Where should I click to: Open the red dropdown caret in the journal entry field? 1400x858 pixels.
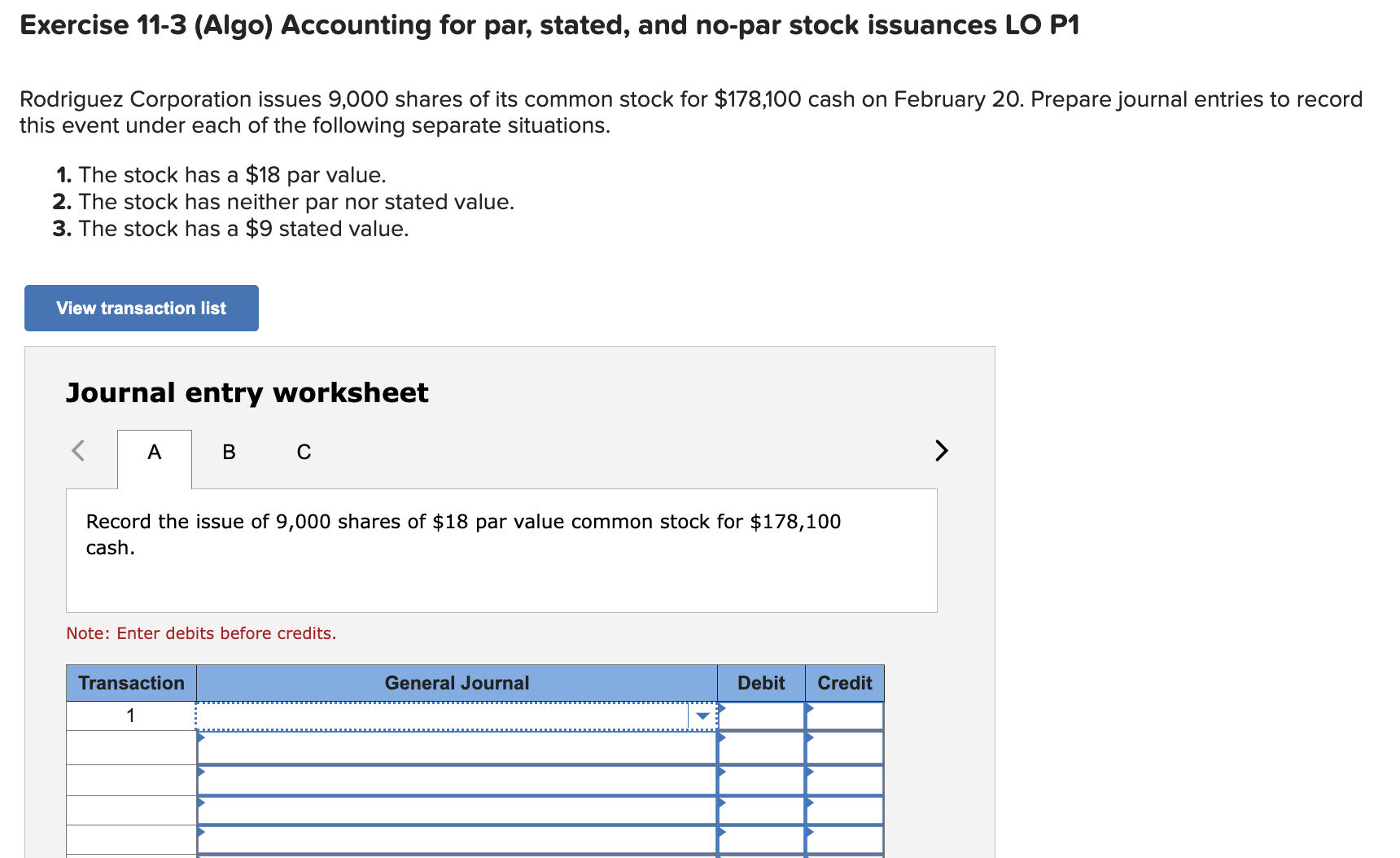pyautogui.click(x=702, y=716)
